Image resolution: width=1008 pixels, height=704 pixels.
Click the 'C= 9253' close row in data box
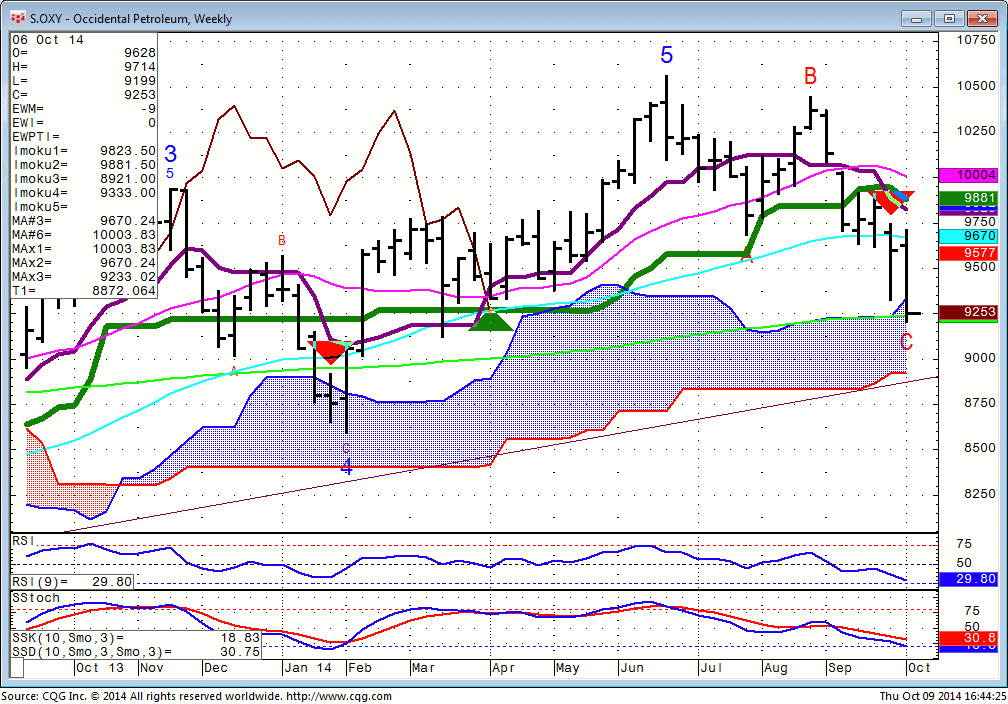click(84, 95)
